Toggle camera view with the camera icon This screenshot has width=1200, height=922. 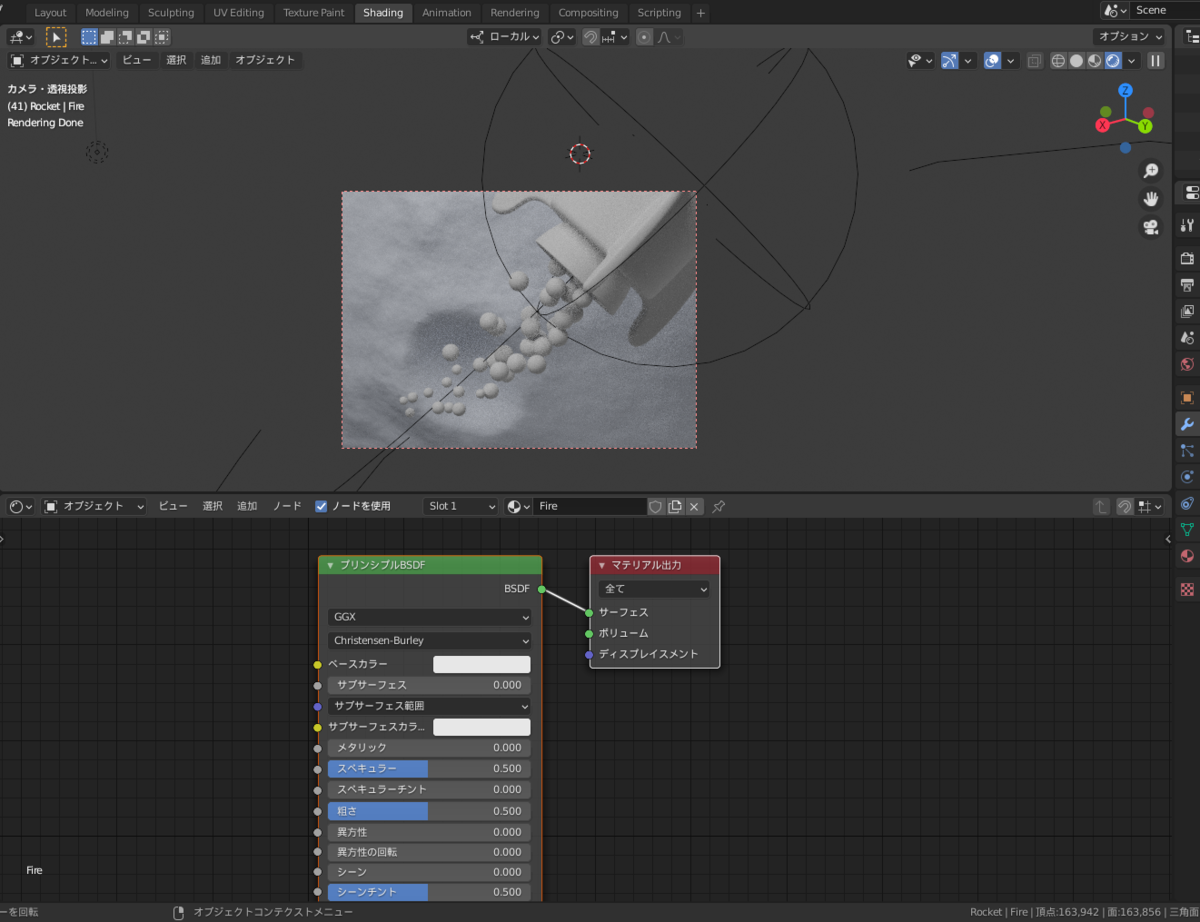1151,227
